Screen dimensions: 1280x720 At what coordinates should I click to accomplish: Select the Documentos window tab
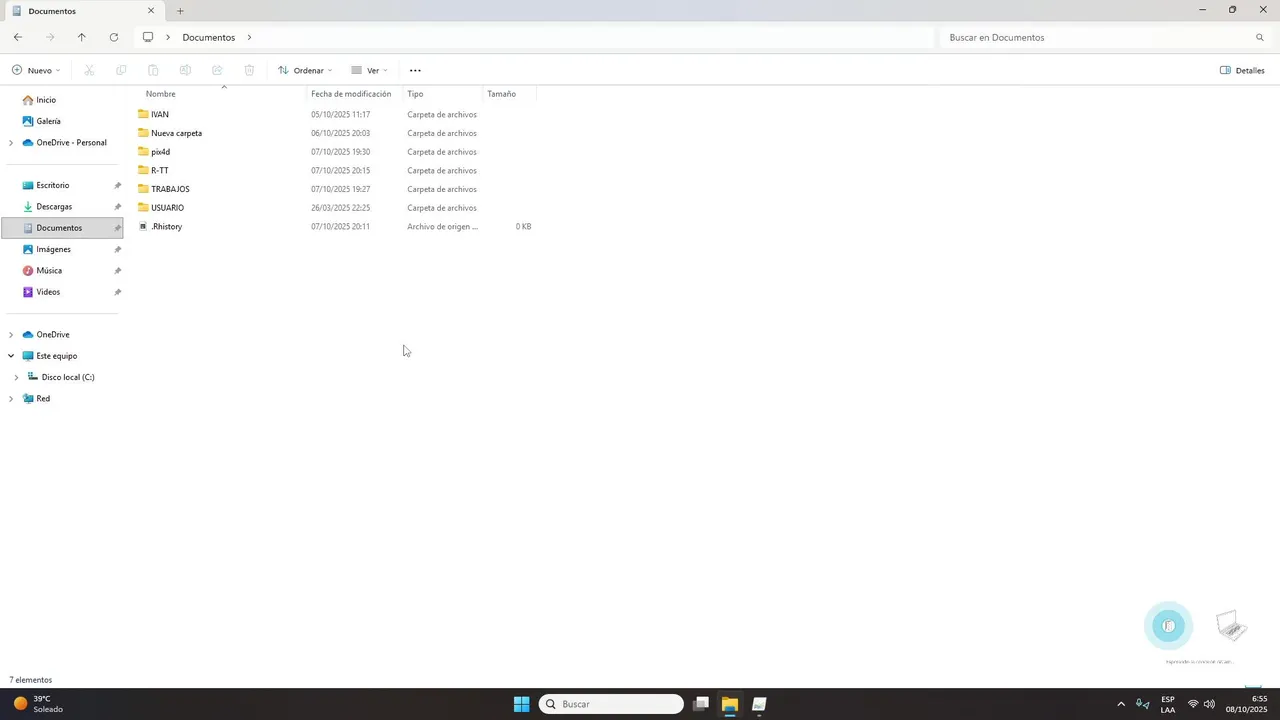82,11
